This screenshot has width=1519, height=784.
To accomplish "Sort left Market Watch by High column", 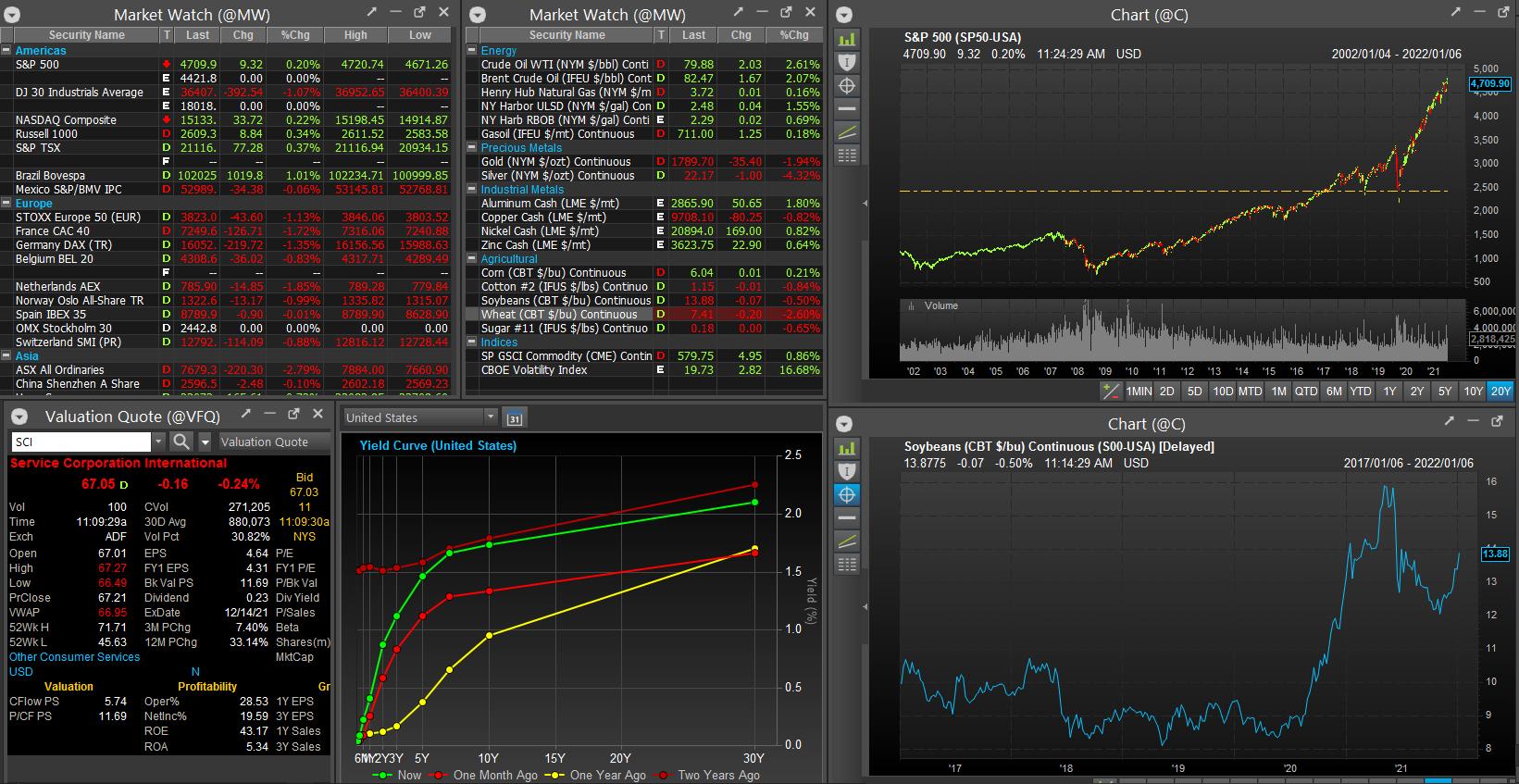I will coord(355,35).
